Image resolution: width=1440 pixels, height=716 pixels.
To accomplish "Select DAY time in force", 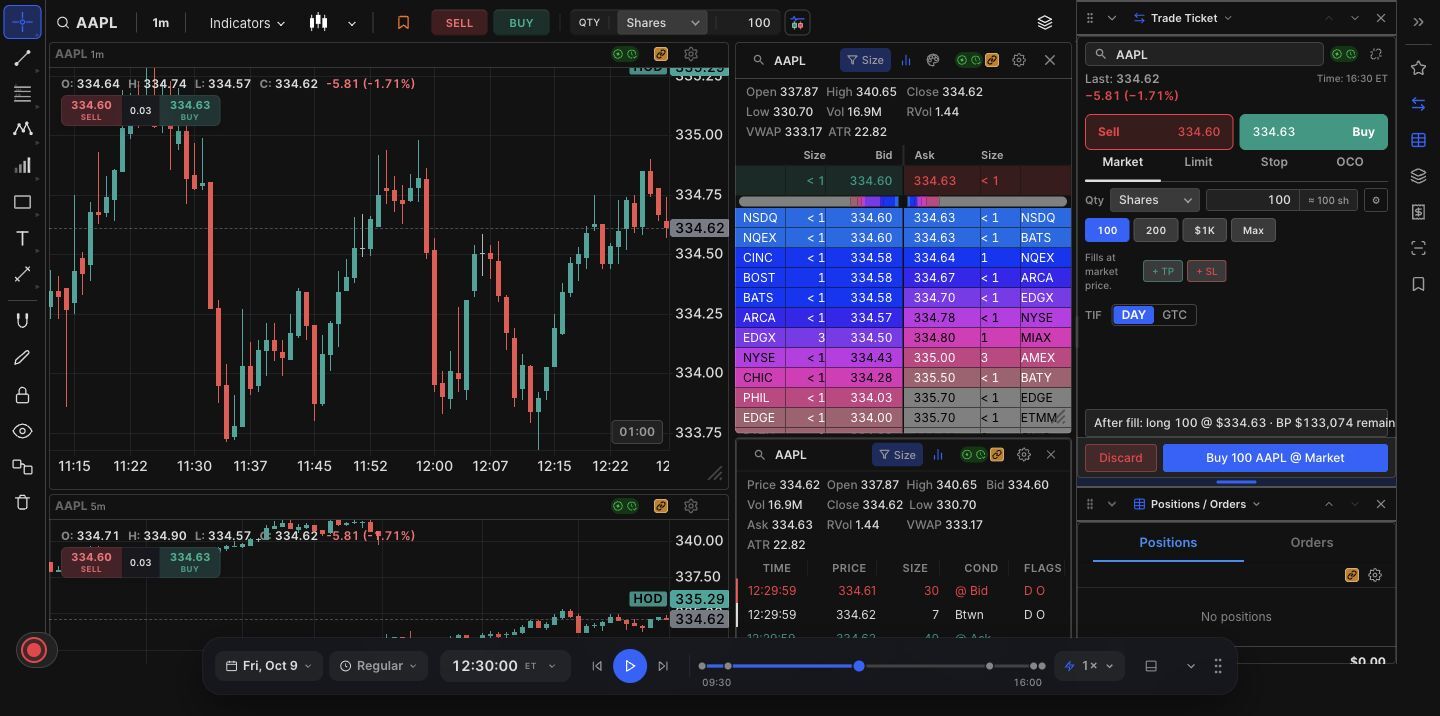I will pos(1133,315).
